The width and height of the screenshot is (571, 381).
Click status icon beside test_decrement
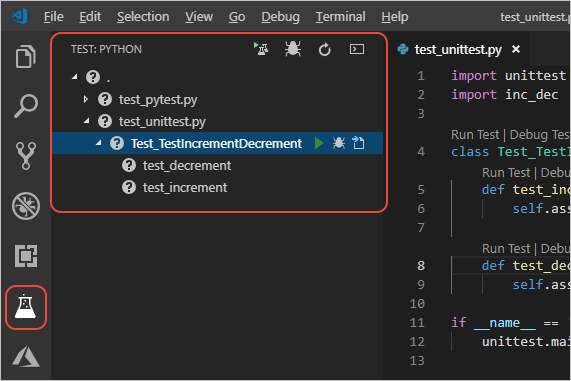[x=129, y=165]
